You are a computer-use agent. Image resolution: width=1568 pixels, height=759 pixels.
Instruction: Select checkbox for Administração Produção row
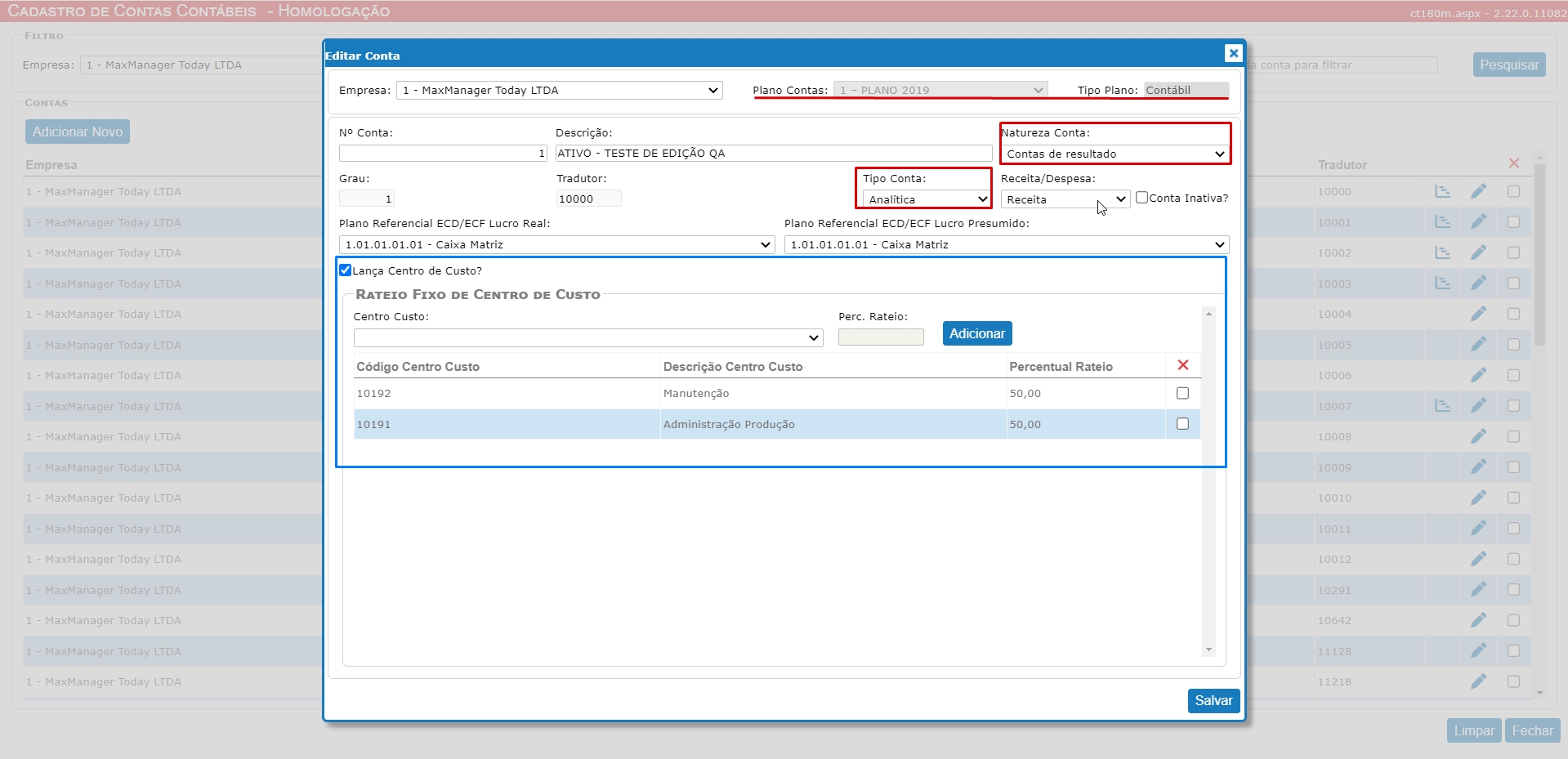(x=1182, y=423)
